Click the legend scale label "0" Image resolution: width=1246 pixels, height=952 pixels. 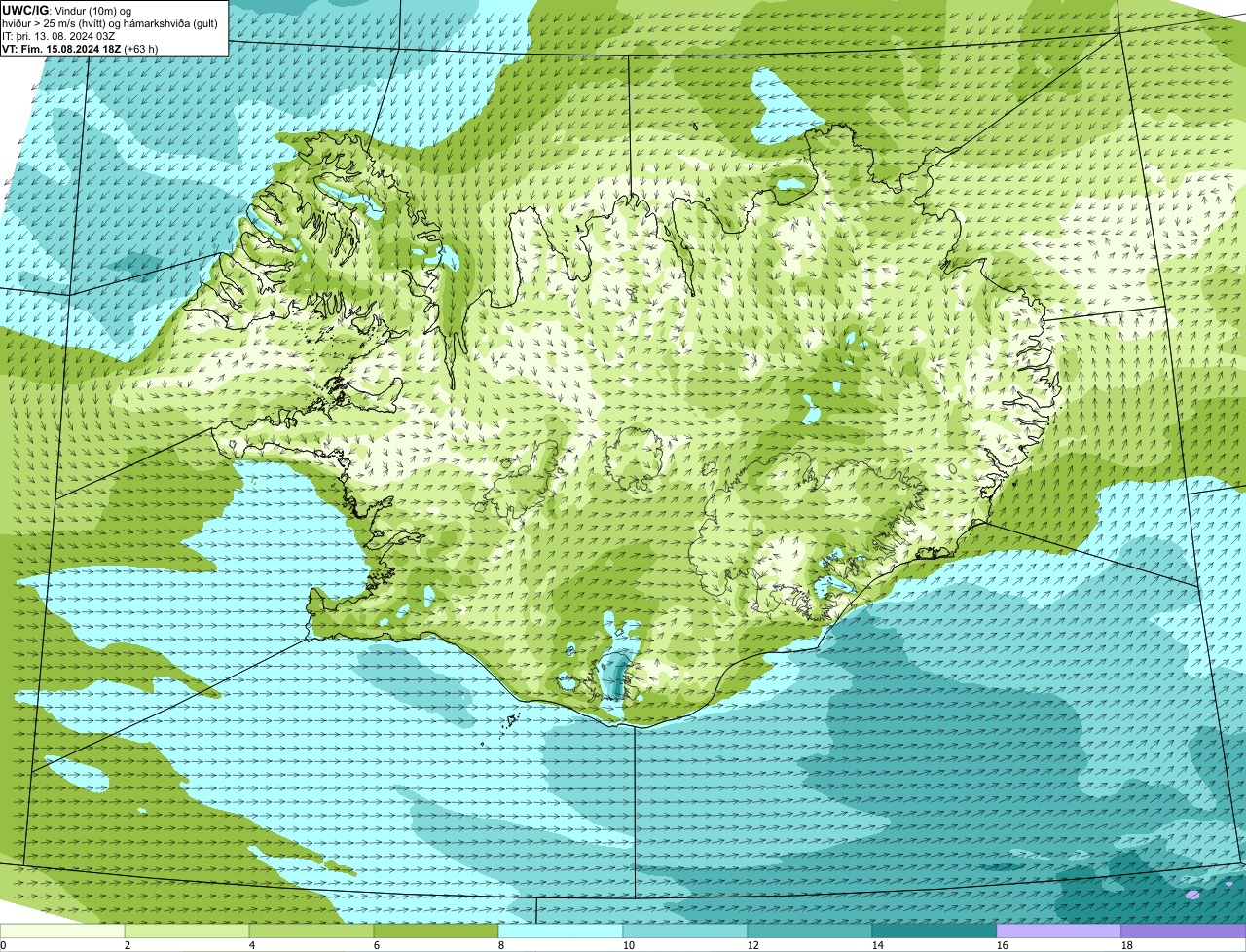coord(4,945)
